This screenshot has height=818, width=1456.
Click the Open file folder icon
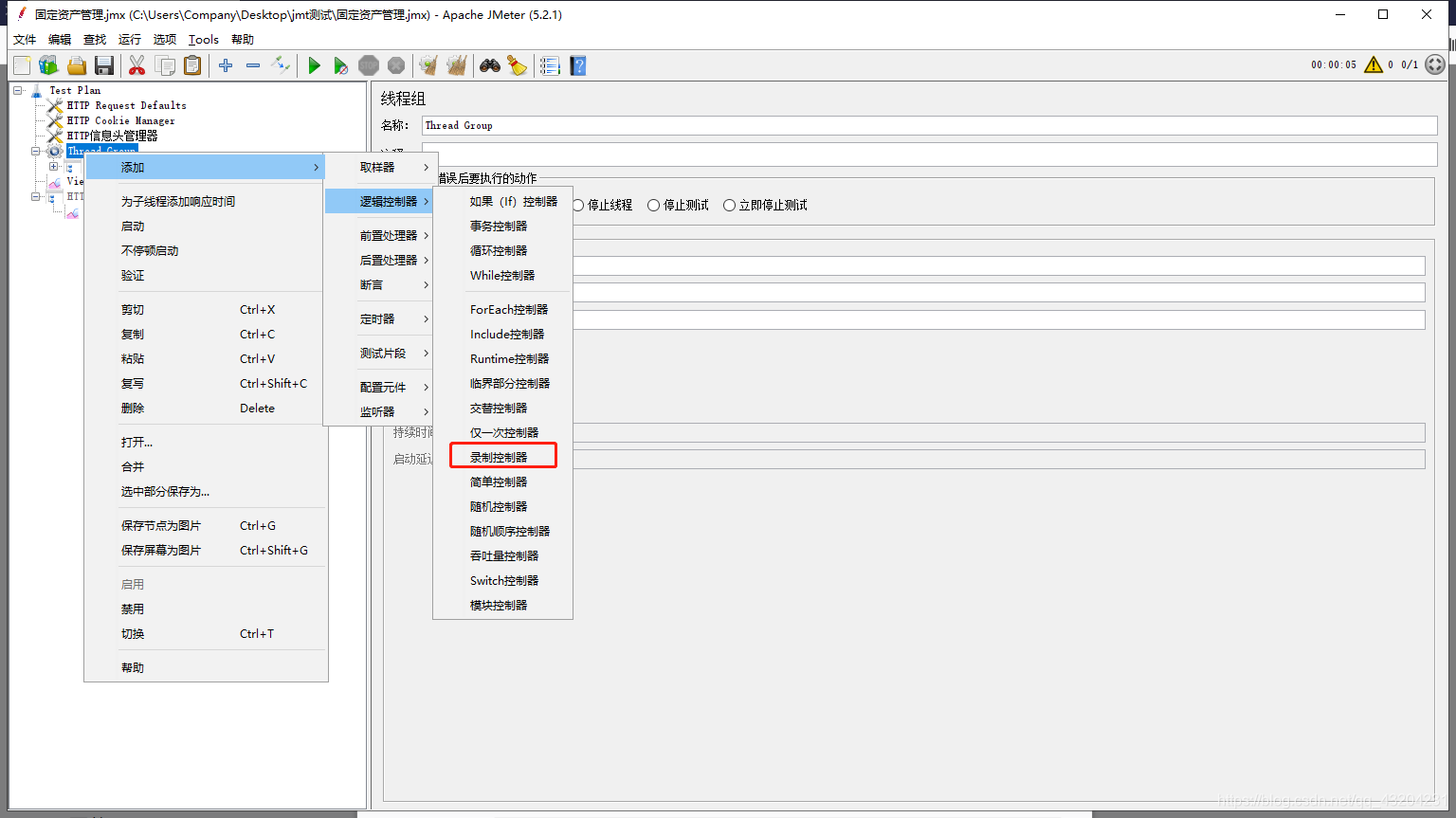(77, 65)
